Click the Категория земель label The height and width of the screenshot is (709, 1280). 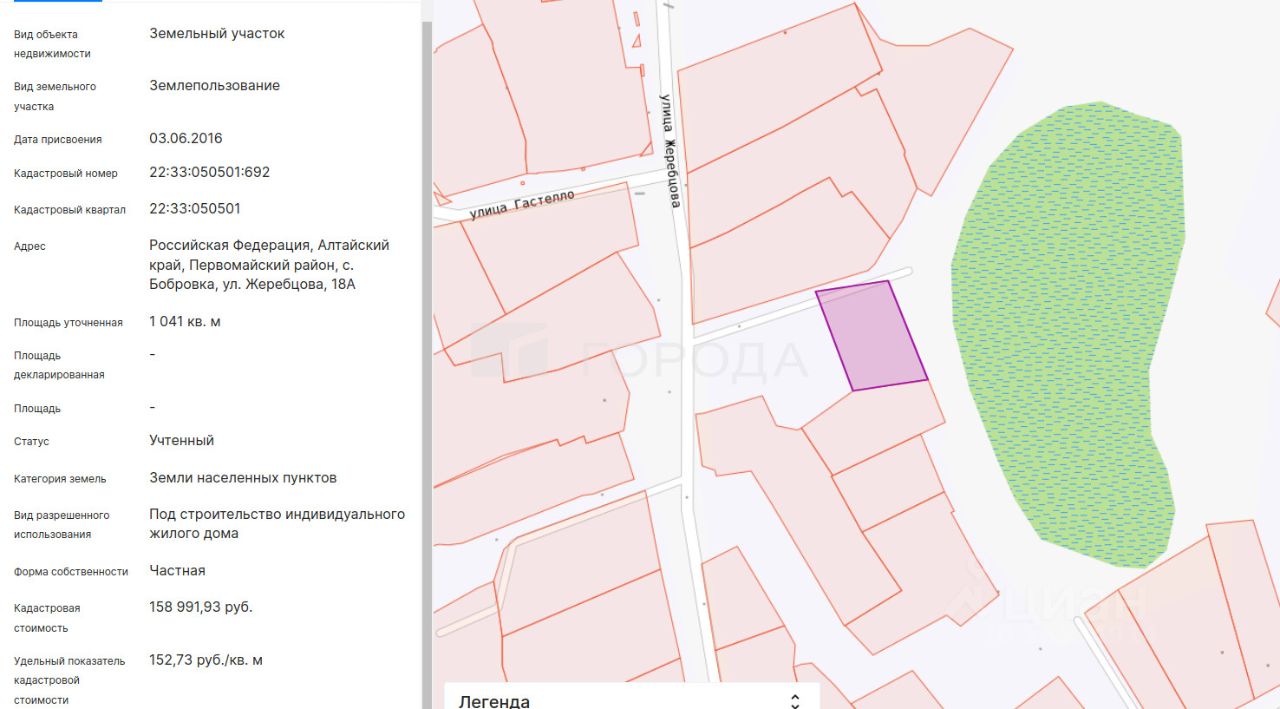pos(60,479)
